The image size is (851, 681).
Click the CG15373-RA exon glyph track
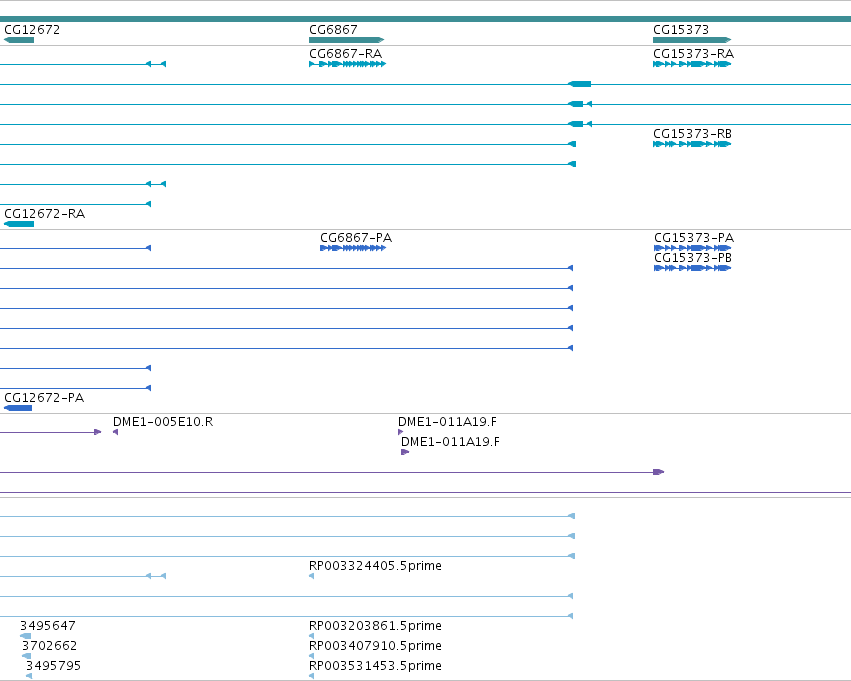(692, 64)
